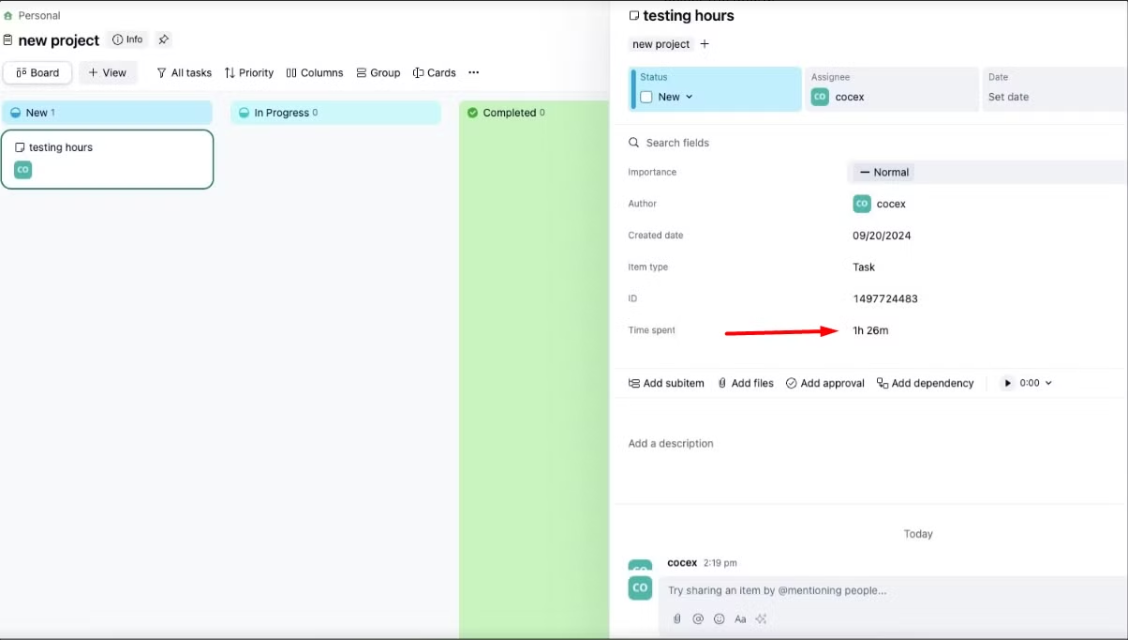Open the Normal importance selector

(x=884, y=172)
